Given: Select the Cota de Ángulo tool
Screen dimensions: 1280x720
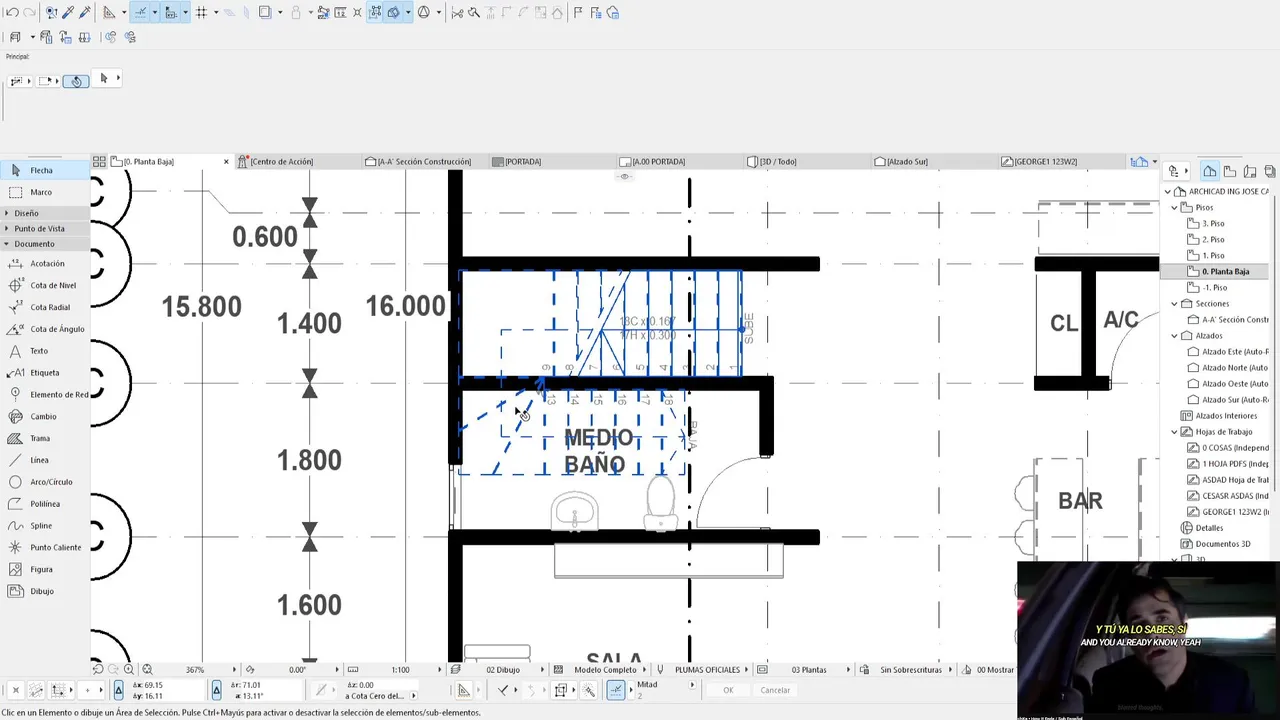Looking at the screenshot, I should (x=45, y=329).
